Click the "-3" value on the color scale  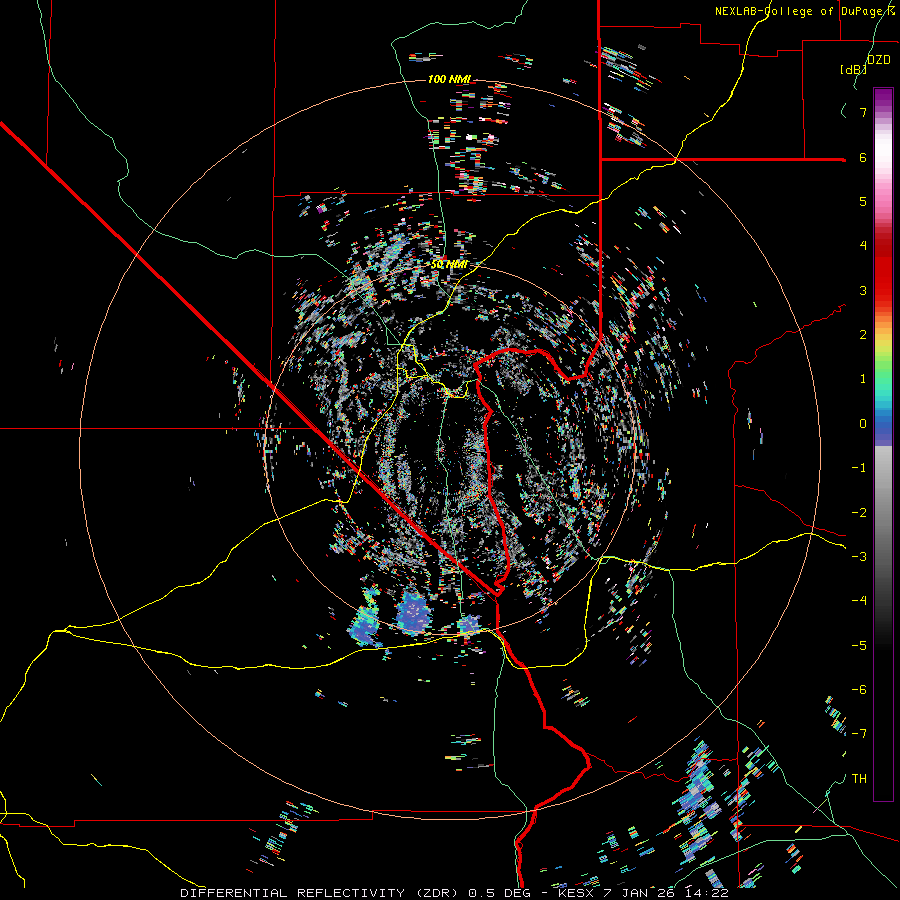click(859, 557)
